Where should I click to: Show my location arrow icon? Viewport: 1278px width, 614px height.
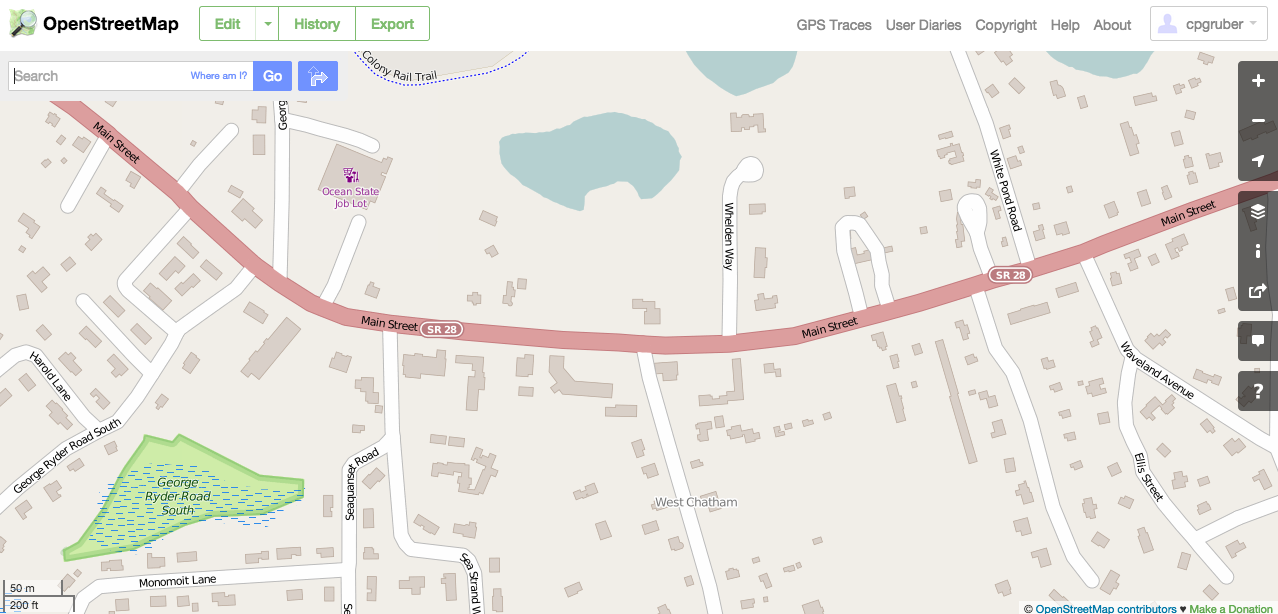(1258, 161)
